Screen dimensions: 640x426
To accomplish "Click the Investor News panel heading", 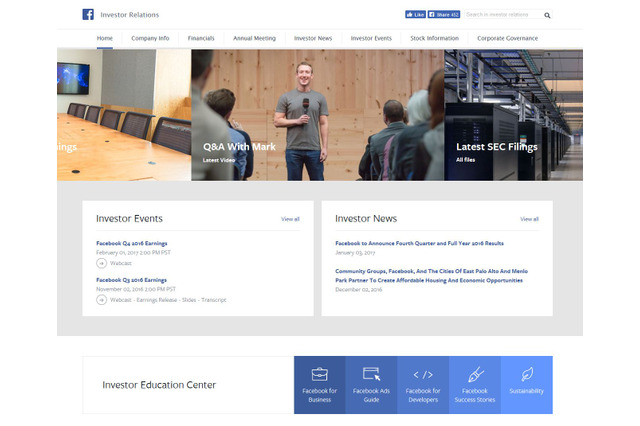I will pyautogui.click(x=366, y=219).
